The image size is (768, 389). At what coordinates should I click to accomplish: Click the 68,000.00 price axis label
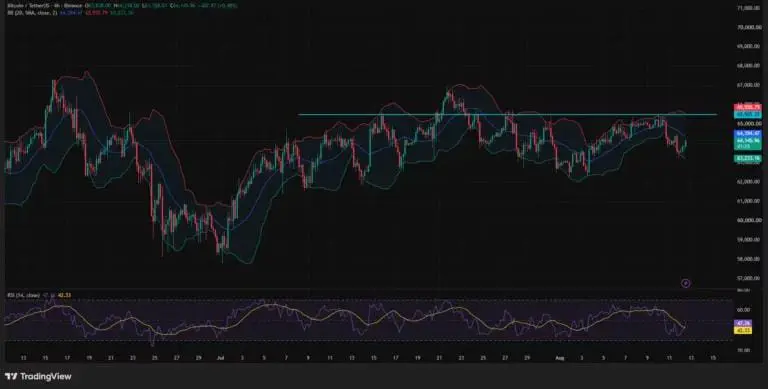[x=748, y=66]
